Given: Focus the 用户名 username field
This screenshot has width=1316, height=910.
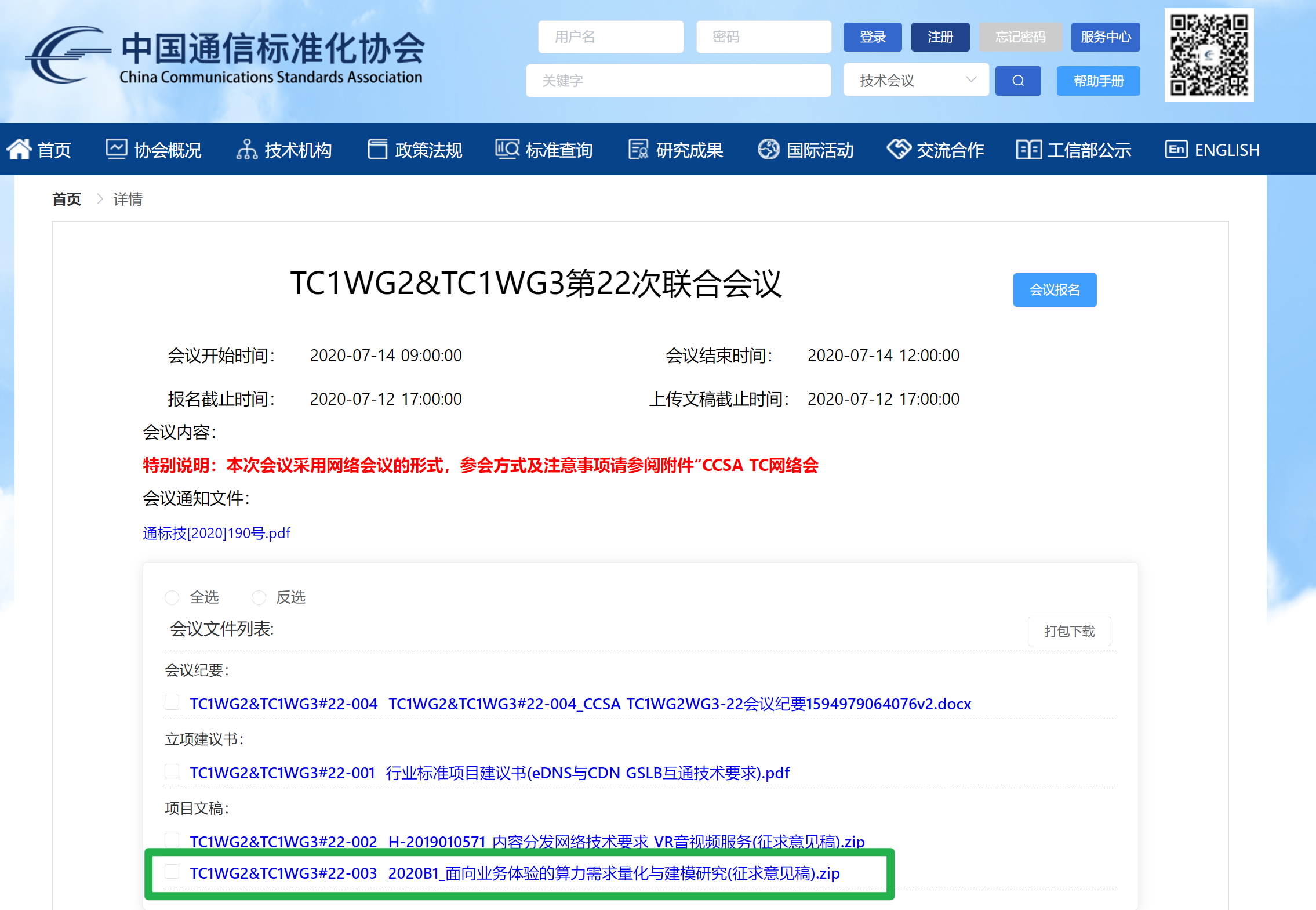Looking at the screenshot, I should 610,37.
